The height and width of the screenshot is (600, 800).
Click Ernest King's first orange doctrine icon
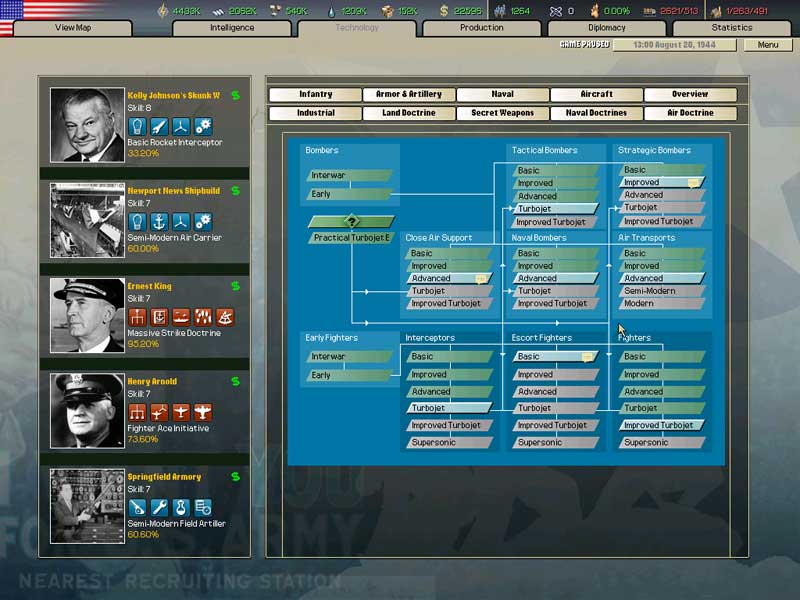[137, 317]
